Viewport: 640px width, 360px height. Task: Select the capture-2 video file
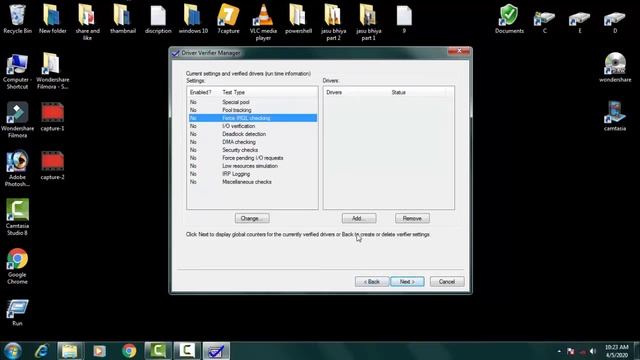coord(53,166)
